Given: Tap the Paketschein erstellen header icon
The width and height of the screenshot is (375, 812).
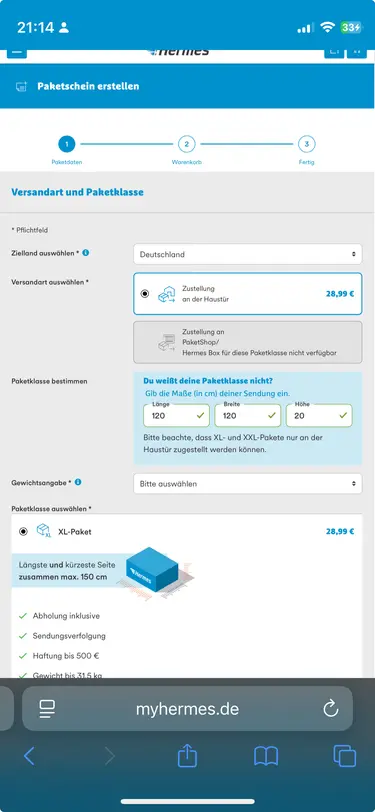Looking at the screenshot, I should [21, 86].
